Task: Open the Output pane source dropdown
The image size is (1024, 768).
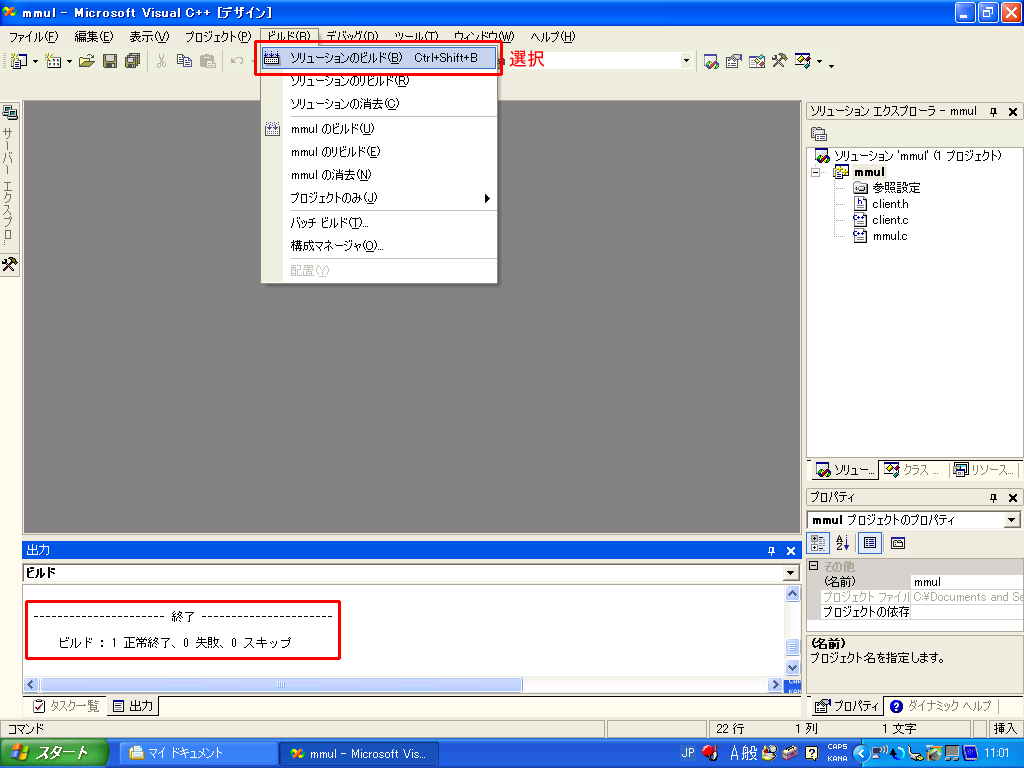Action: [x=790, y=573]
